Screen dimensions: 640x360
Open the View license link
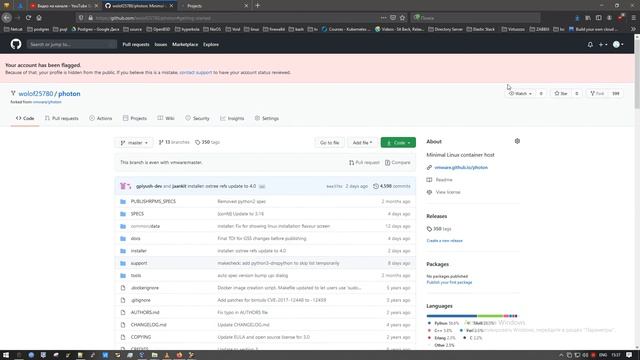pyautogui.click(x=448, y=192)
